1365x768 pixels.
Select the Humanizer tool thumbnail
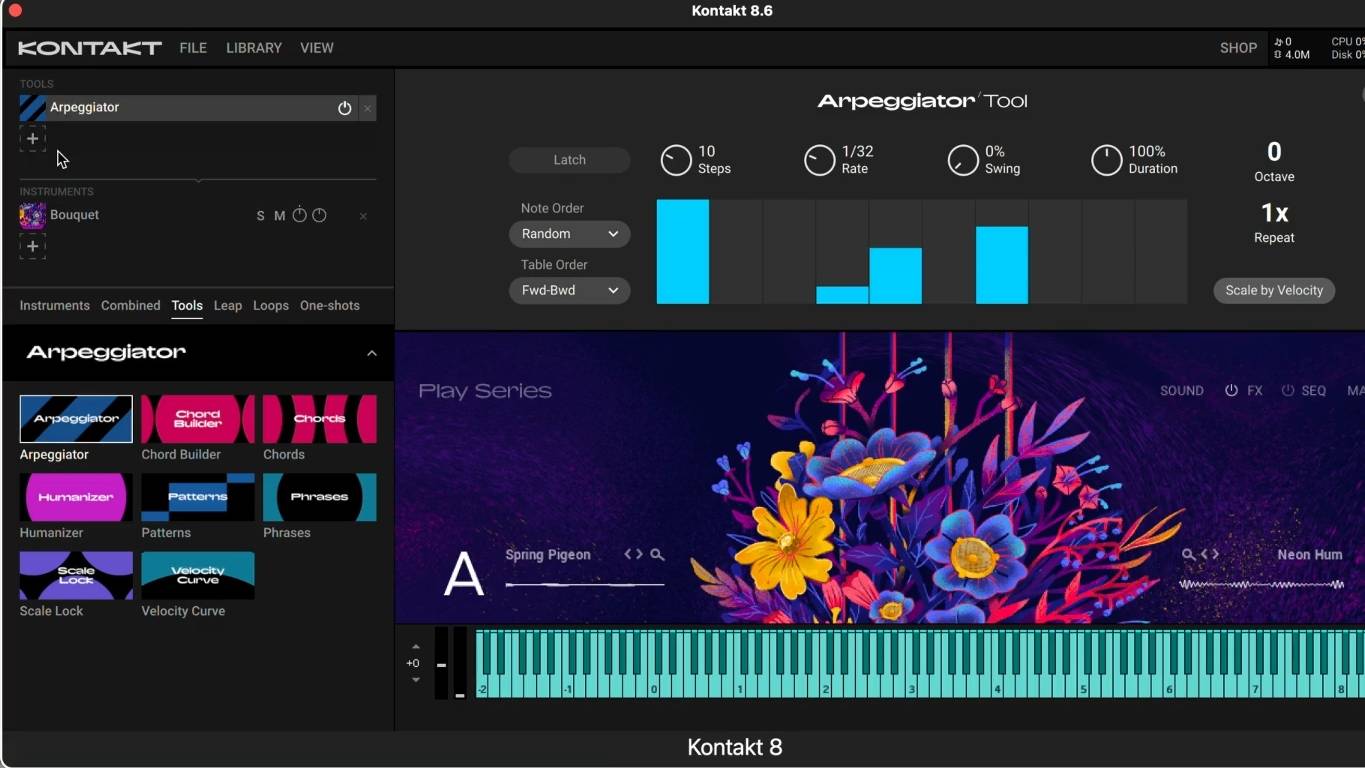pos(76,497)
